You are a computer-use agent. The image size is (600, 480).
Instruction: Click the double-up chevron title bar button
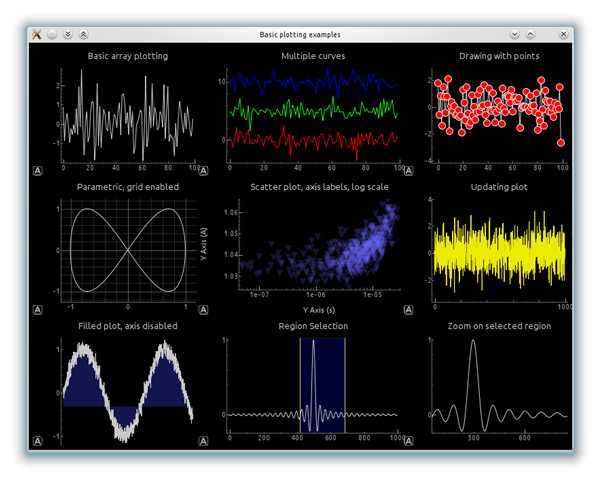pos(82,34)
